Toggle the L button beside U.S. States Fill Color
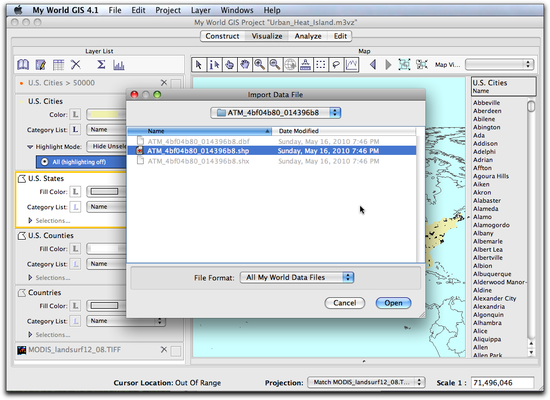Viewport: 550px width, 400px height. tap(75, 192)
